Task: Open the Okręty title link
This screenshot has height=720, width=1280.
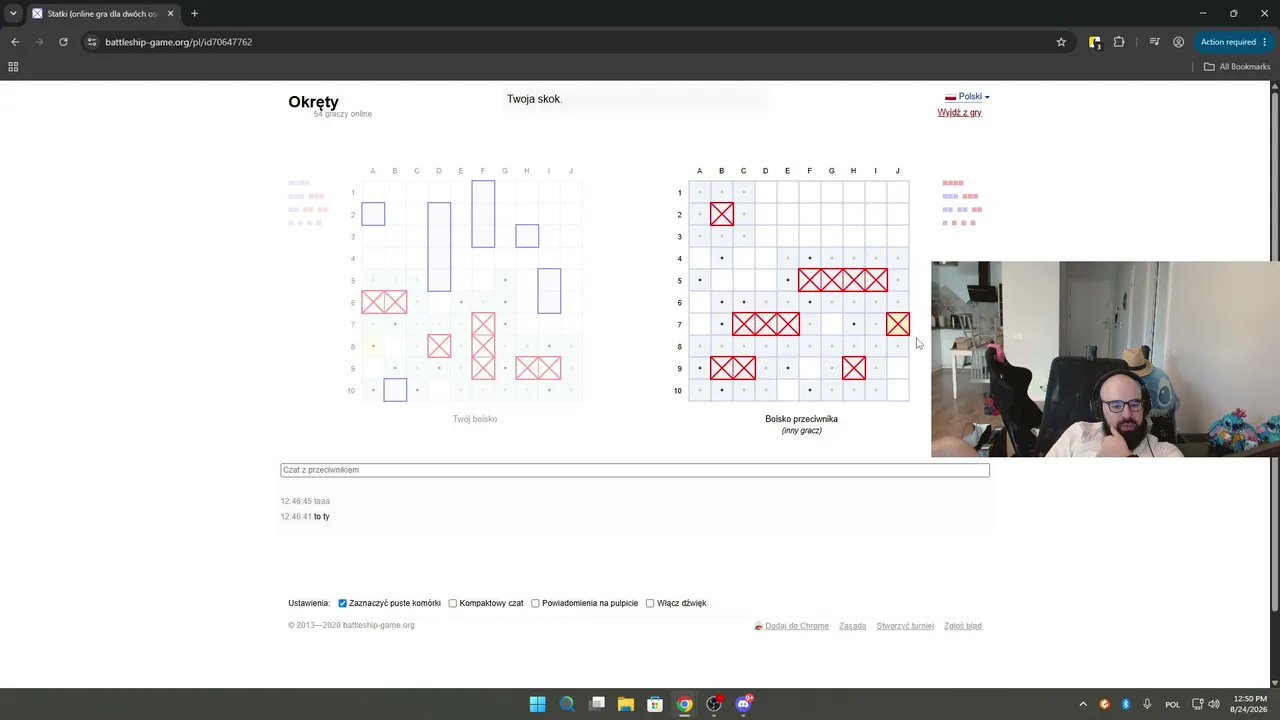Action: [313, 102]
